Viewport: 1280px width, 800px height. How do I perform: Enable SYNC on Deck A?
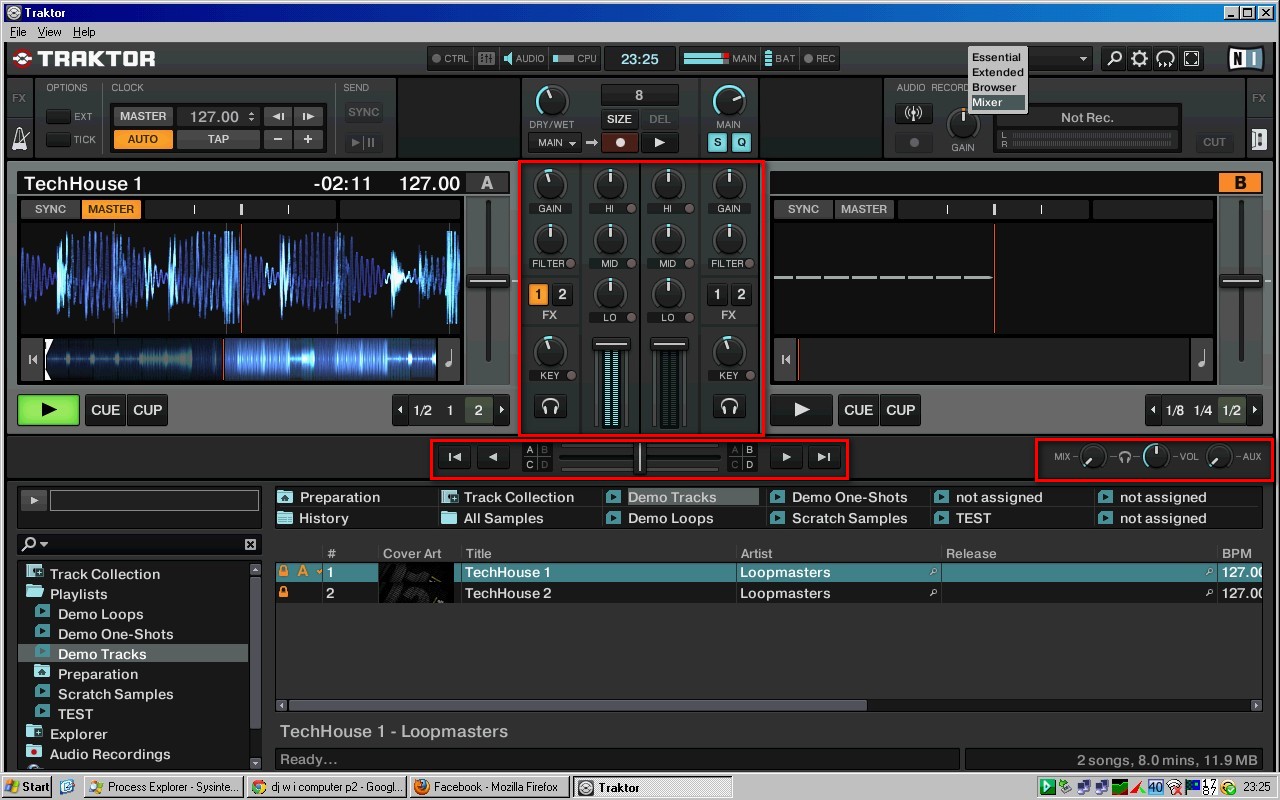tap(51, 209)
